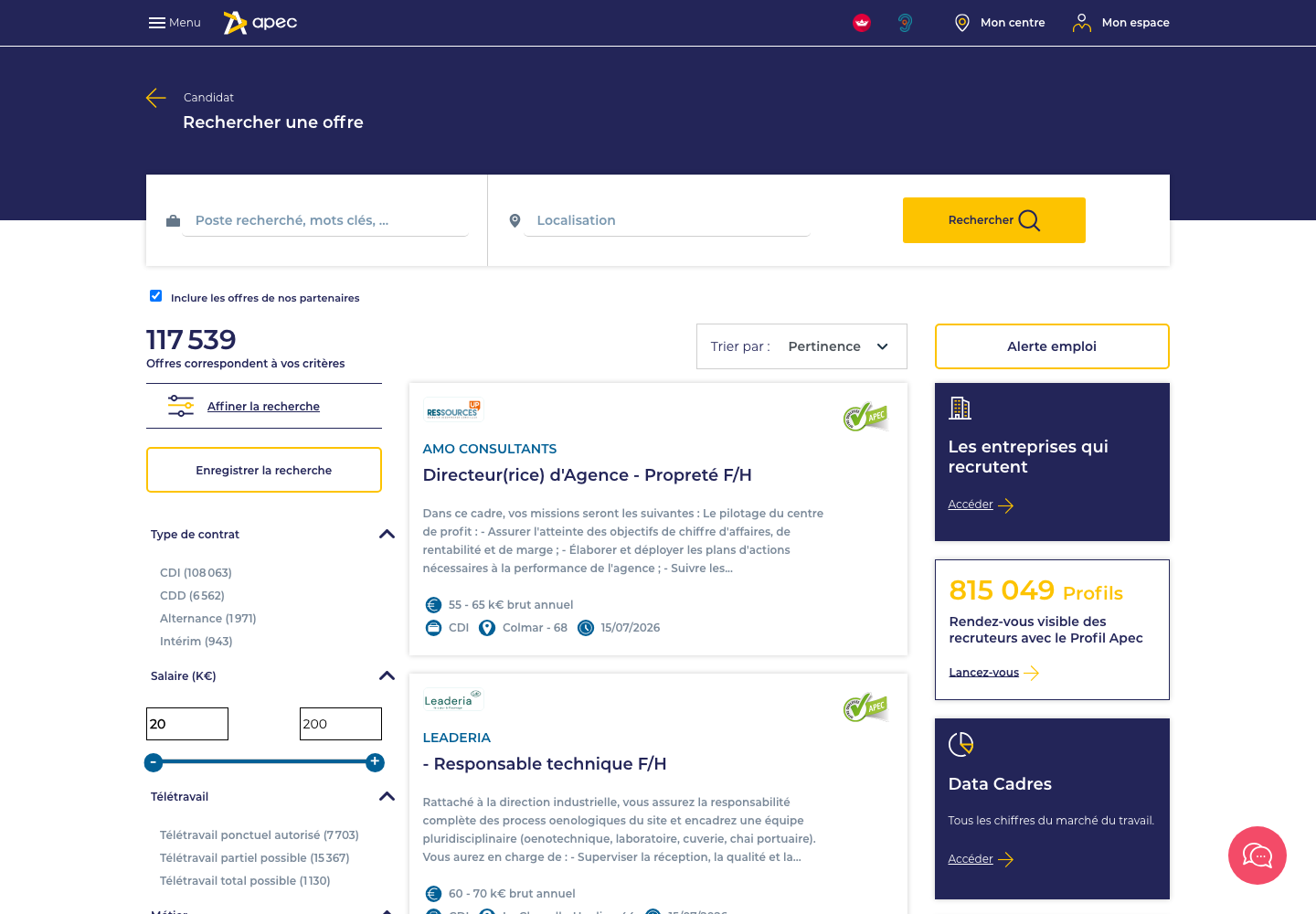
Task: Click Enregistrer la recherche button
Action: (264, 470)
